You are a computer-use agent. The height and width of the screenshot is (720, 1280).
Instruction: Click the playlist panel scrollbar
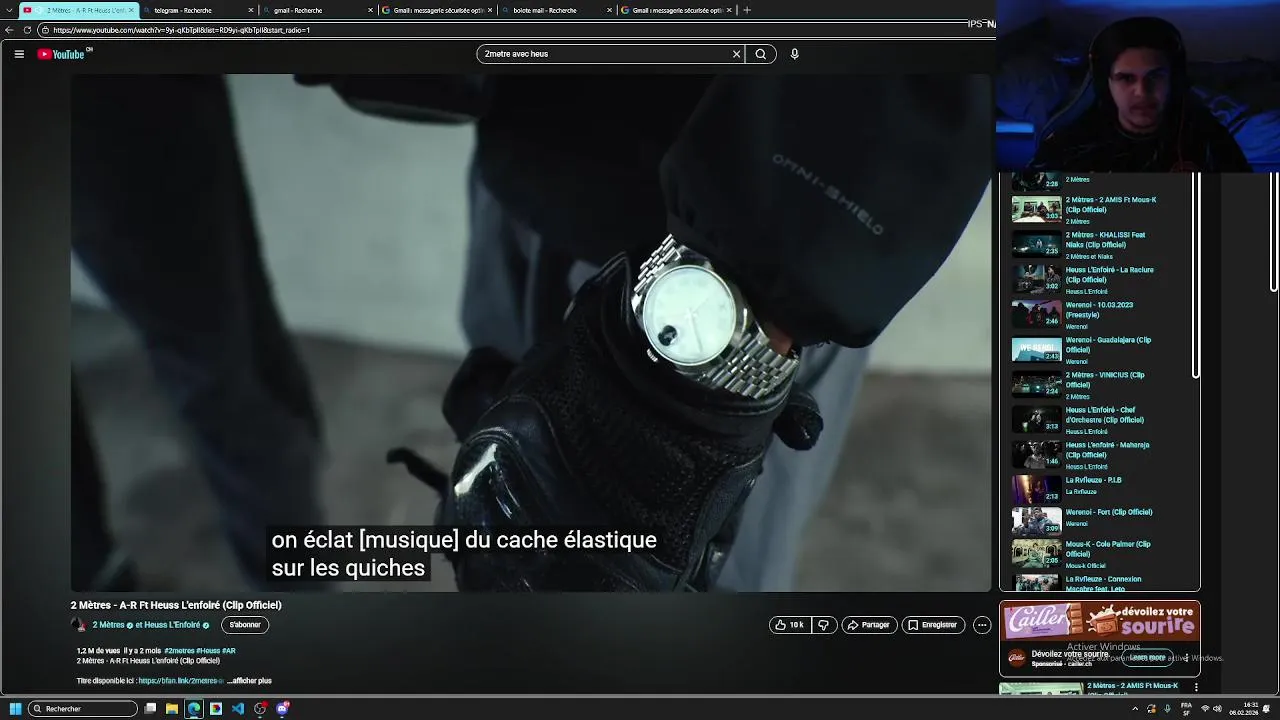(1196, 276)
